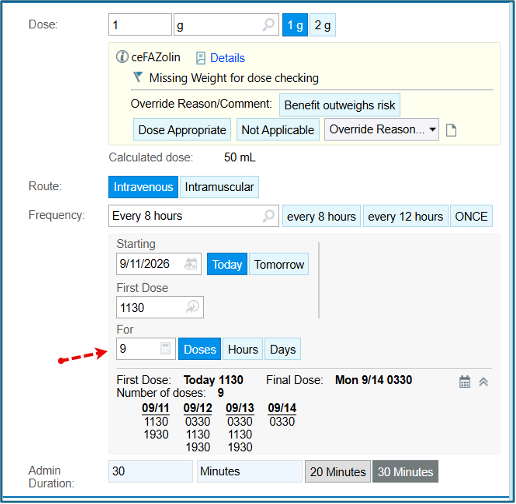Select the 1 g dose button
The height and width of the screenshot is (504, 516).
(295, 25)
